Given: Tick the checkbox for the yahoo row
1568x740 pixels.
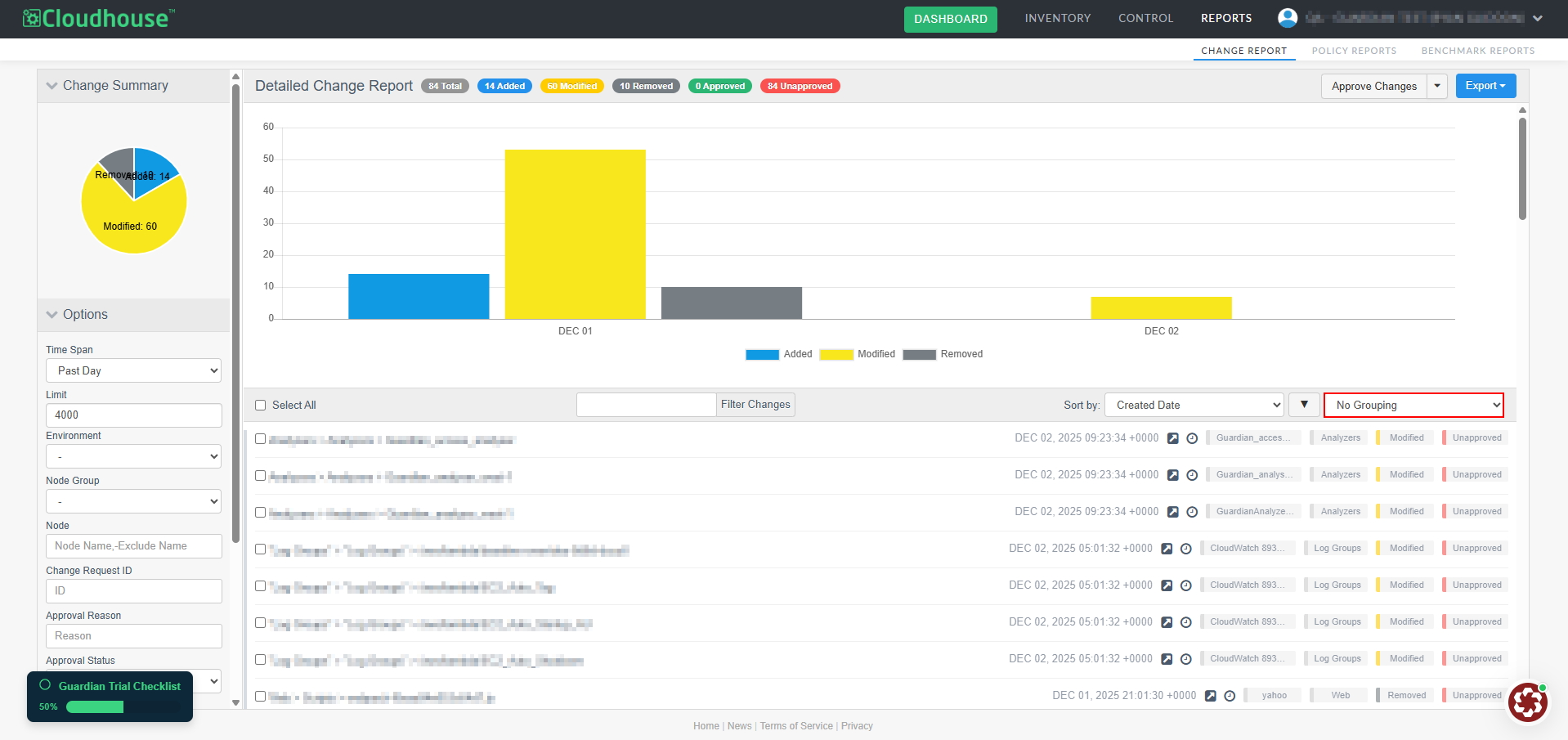Looking at the screenshot, I should (x=261, y=697).
